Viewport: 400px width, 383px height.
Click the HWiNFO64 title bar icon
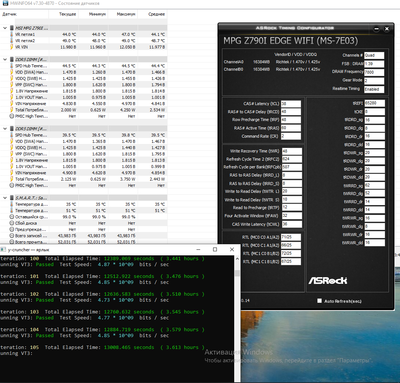click(5, 3)
